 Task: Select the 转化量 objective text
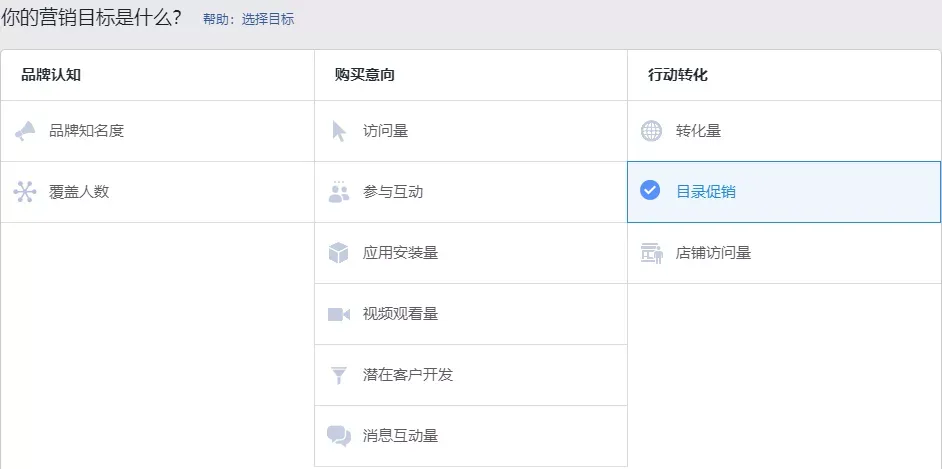tap(698, 131)
